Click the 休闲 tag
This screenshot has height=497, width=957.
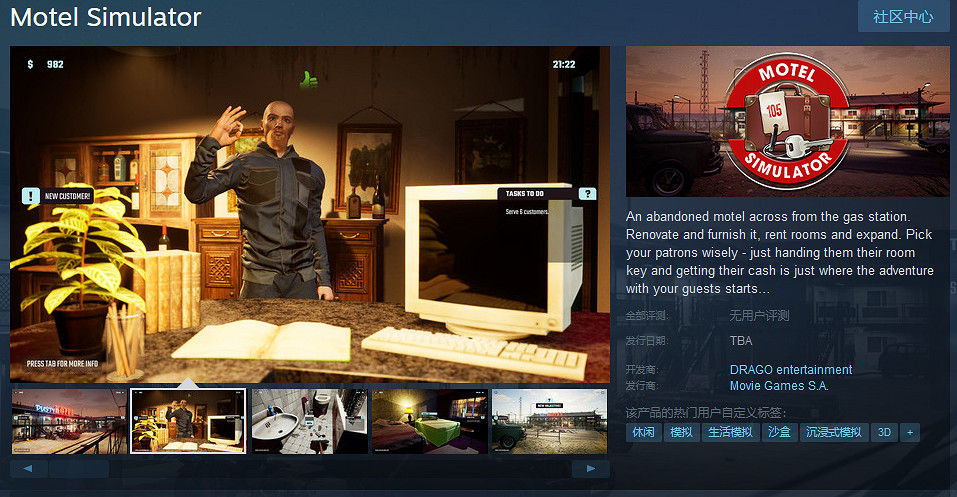[x=643, y=433]
